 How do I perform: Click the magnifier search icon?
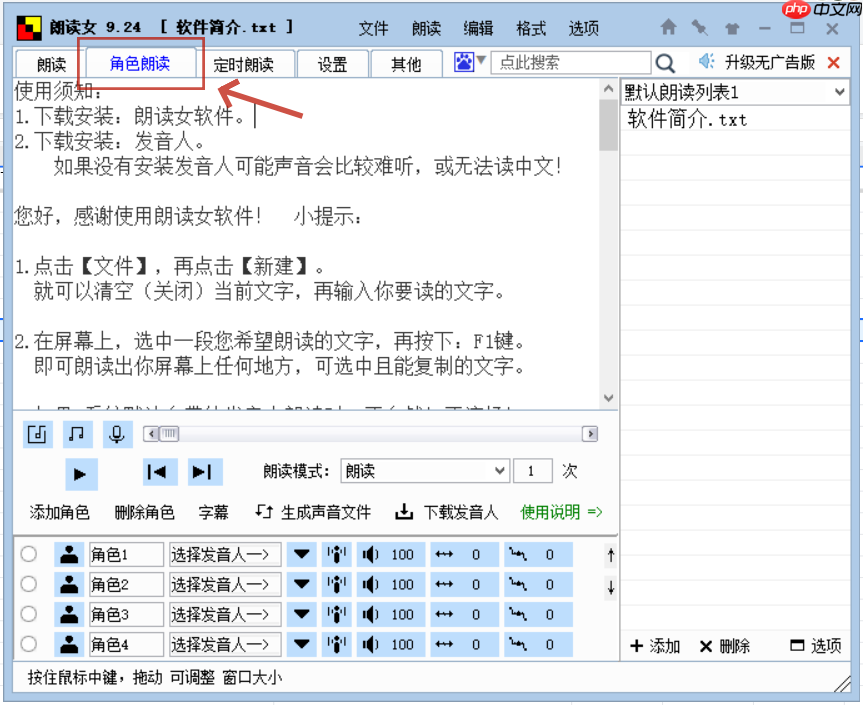click(x=665, y=63)
